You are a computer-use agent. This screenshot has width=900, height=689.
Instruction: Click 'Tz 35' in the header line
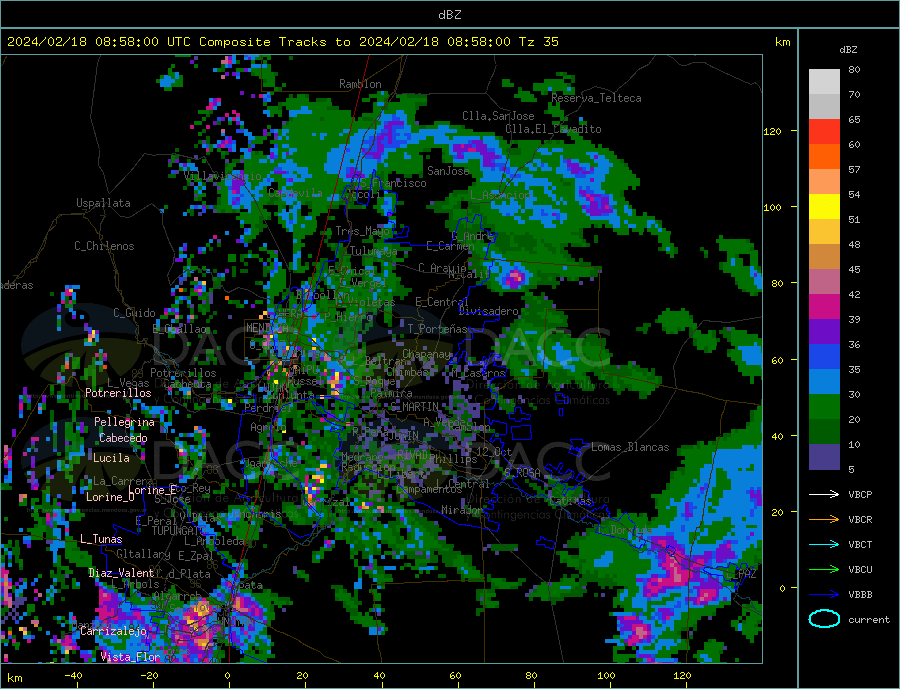pos(538,42)
